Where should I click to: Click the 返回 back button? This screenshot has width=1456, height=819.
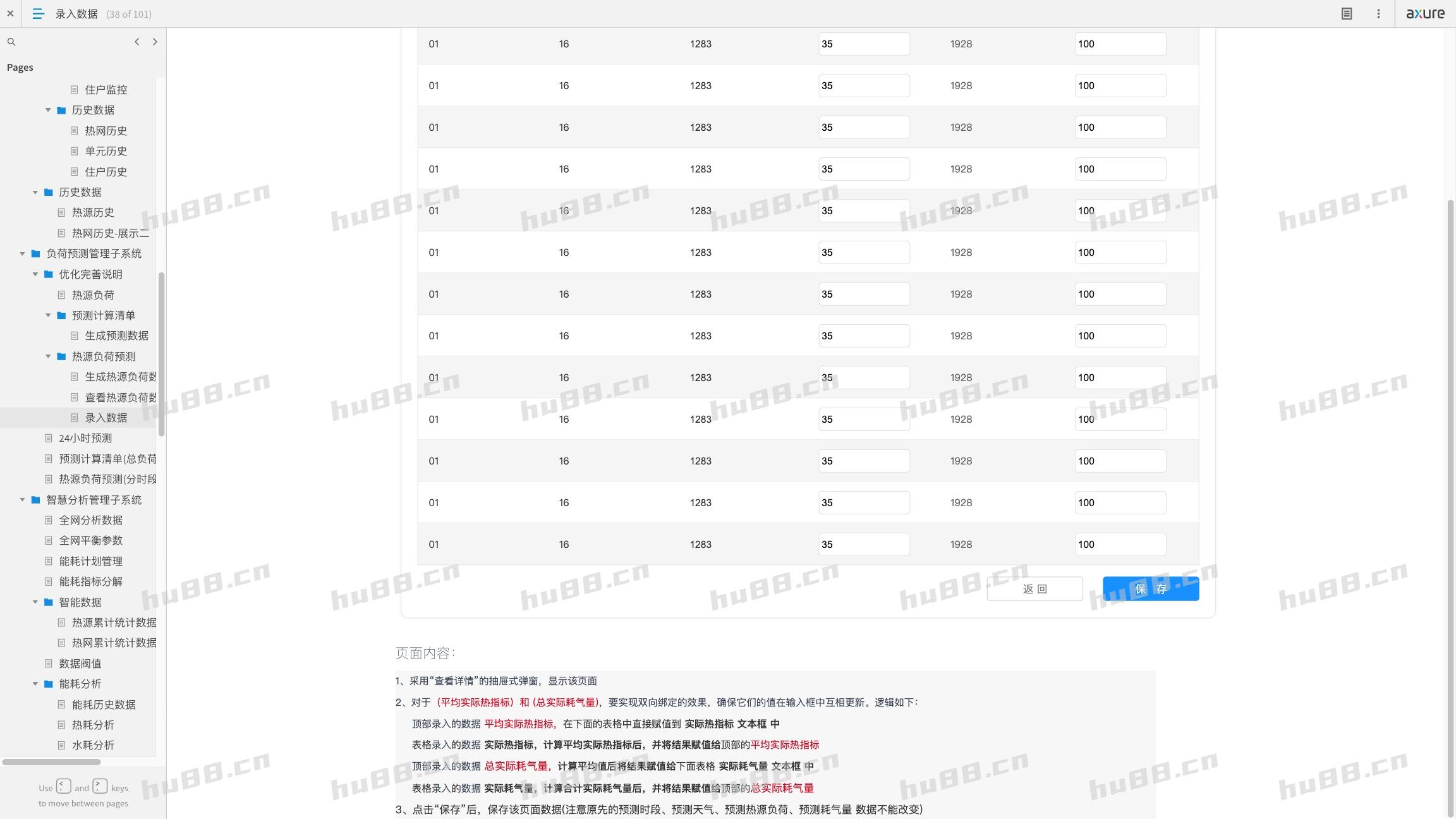click(x=1034, y=589)
